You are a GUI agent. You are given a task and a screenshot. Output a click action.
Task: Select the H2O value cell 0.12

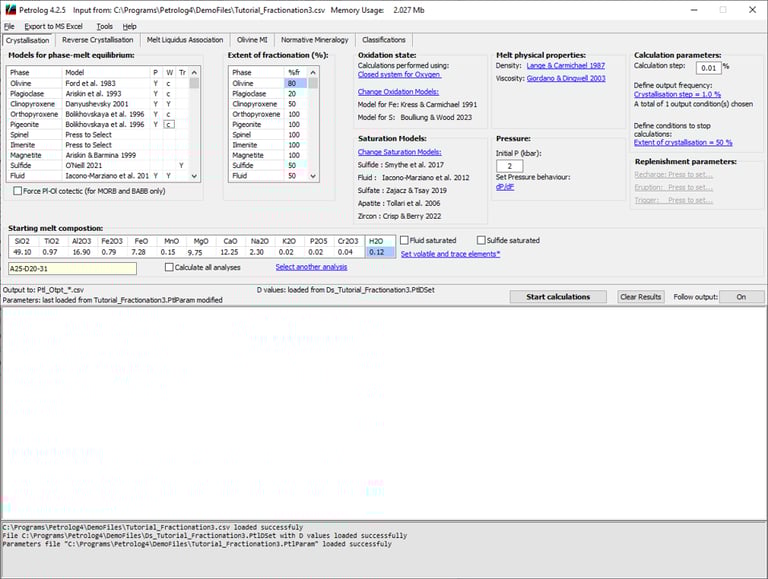pos(380,252)
